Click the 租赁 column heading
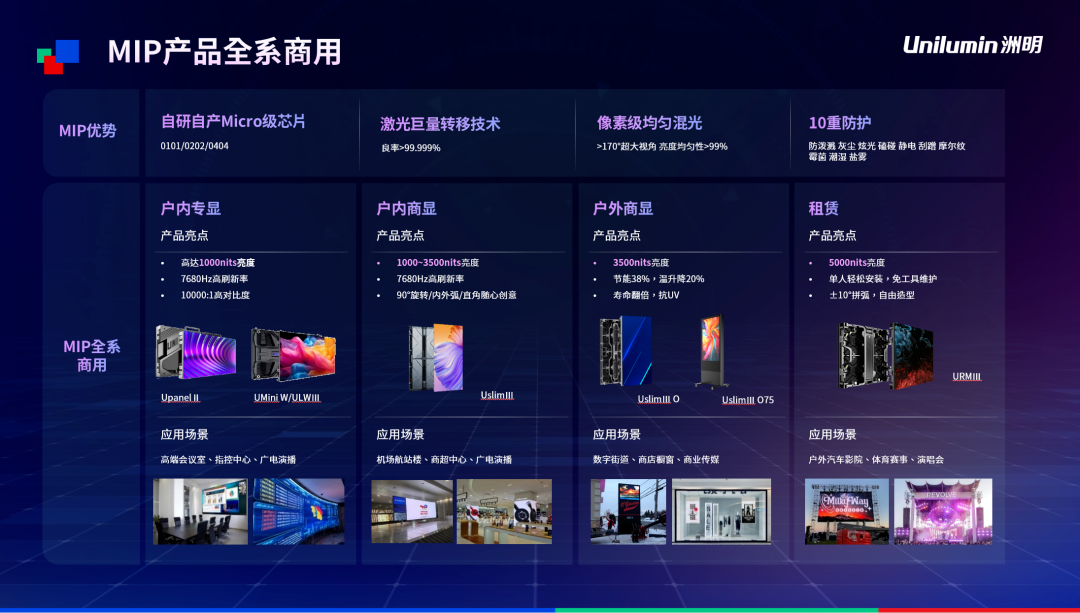Screen dimensions: 1080x613 pos(824,208)
